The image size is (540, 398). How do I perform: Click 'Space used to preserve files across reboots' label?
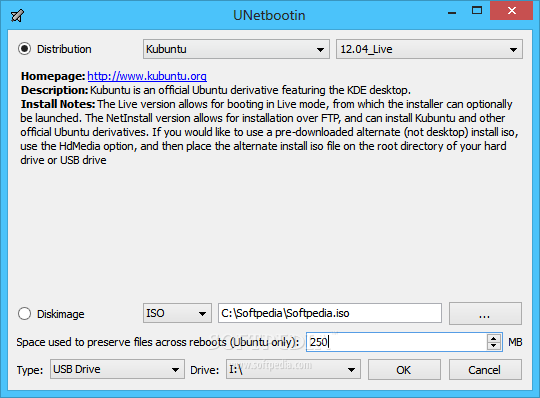pos(158,342)
